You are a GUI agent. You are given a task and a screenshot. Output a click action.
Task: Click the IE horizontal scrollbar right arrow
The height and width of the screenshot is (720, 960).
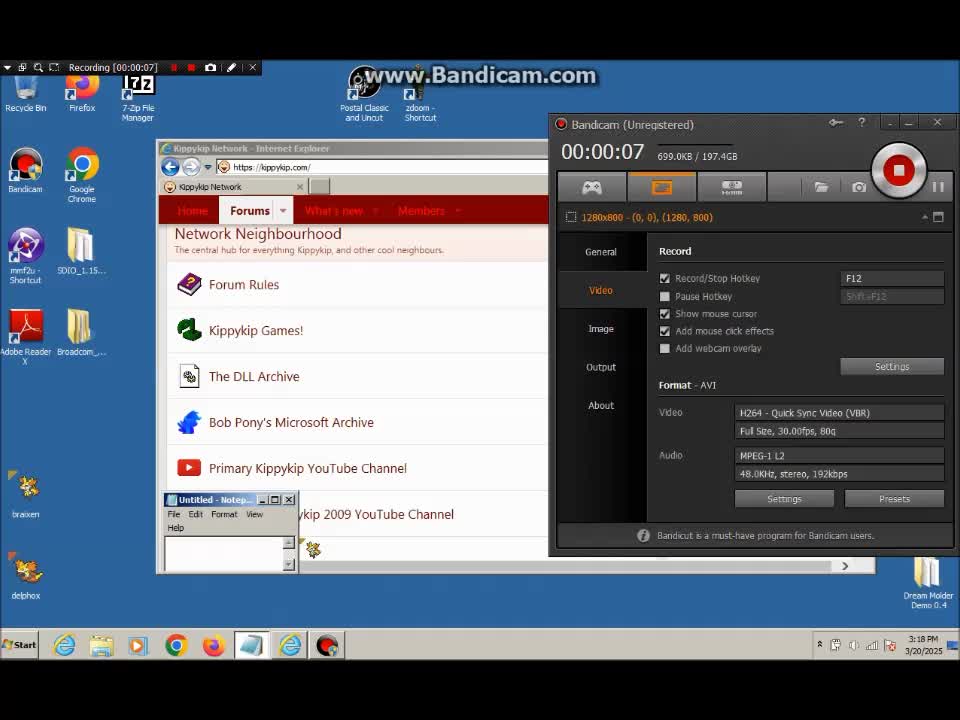(x=845, y=566)
